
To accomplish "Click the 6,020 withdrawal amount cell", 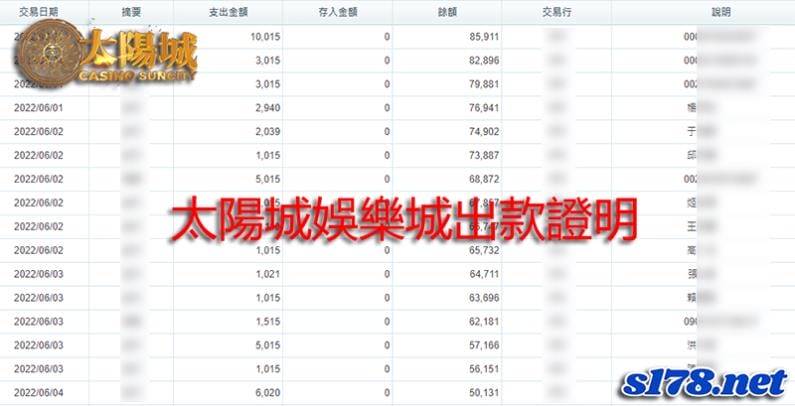I will pos(268,393).
